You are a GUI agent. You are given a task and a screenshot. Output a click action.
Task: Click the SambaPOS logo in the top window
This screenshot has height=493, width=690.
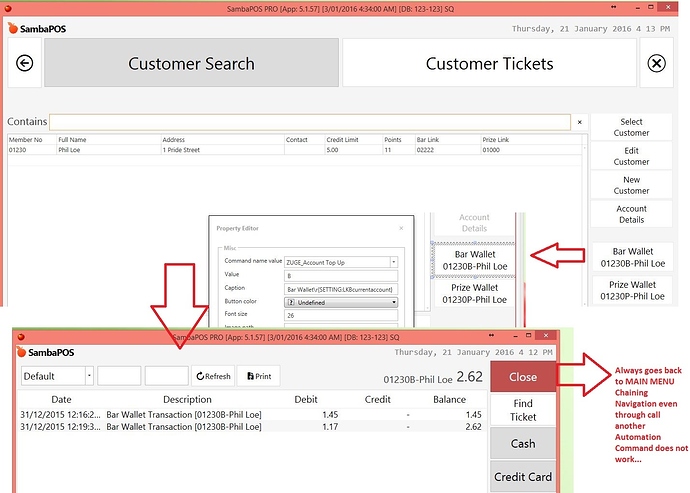click(x=37, y=29)
